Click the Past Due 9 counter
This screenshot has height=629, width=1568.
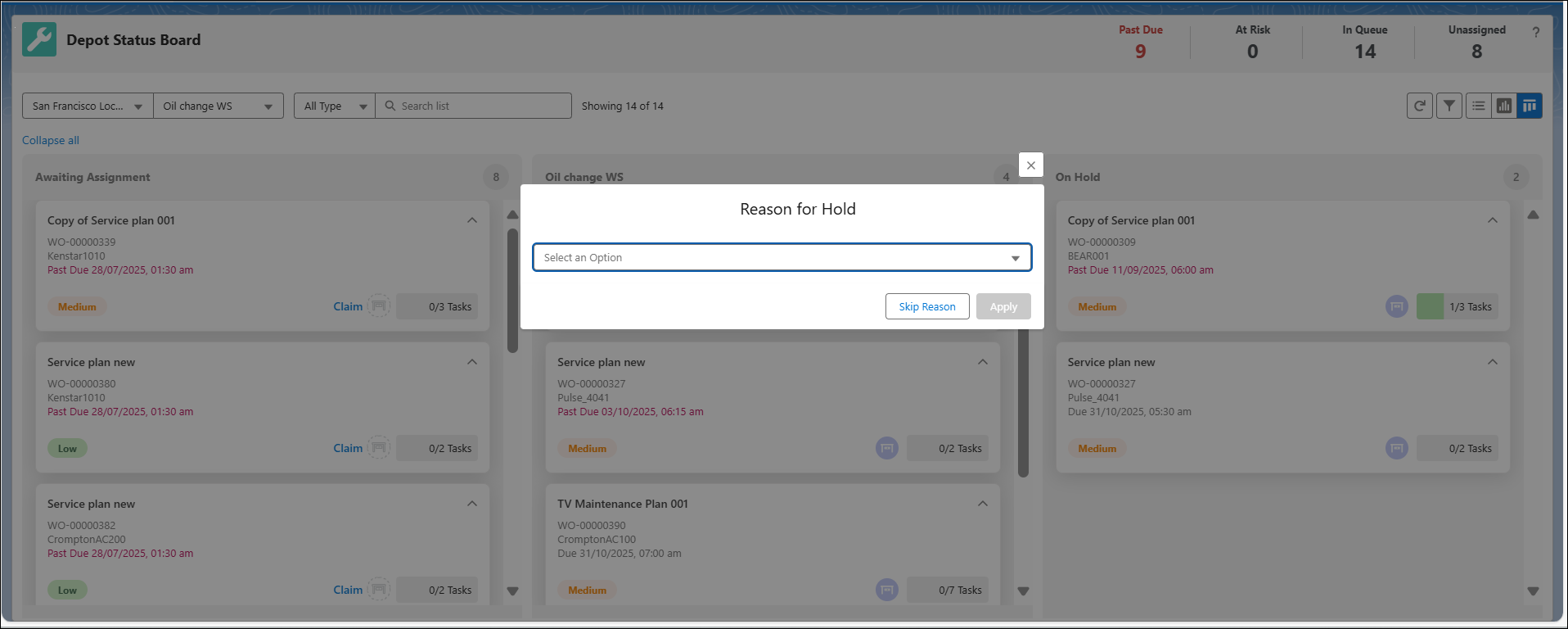point(1141,42)
